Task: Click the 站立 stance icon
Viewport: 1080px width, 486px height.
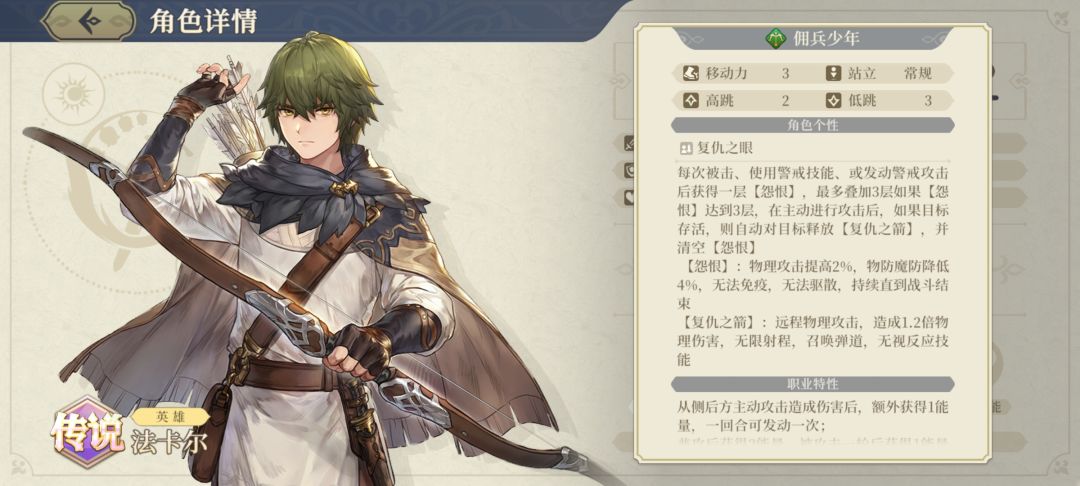Action: 834,73
